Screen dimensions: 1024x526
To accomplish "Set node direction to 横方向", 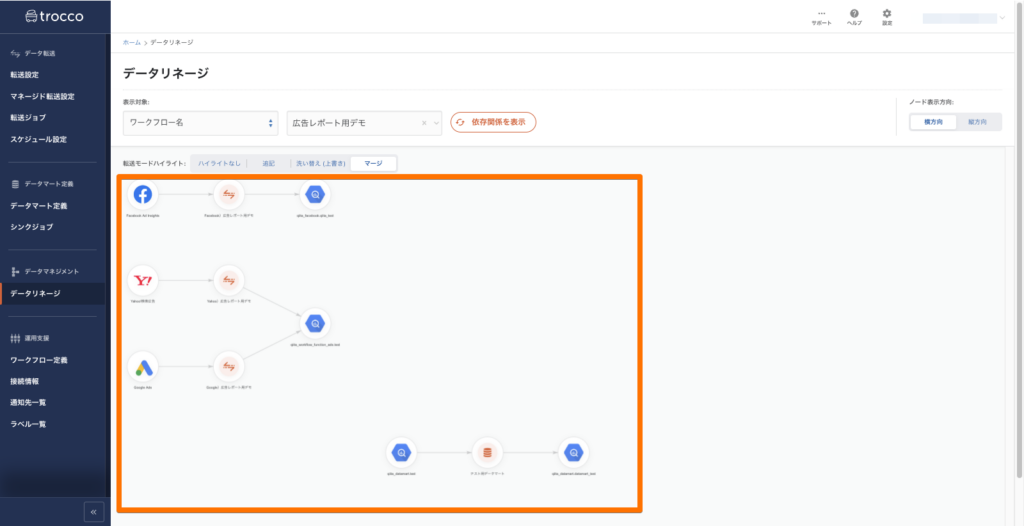I will click(x=932, y=122).
